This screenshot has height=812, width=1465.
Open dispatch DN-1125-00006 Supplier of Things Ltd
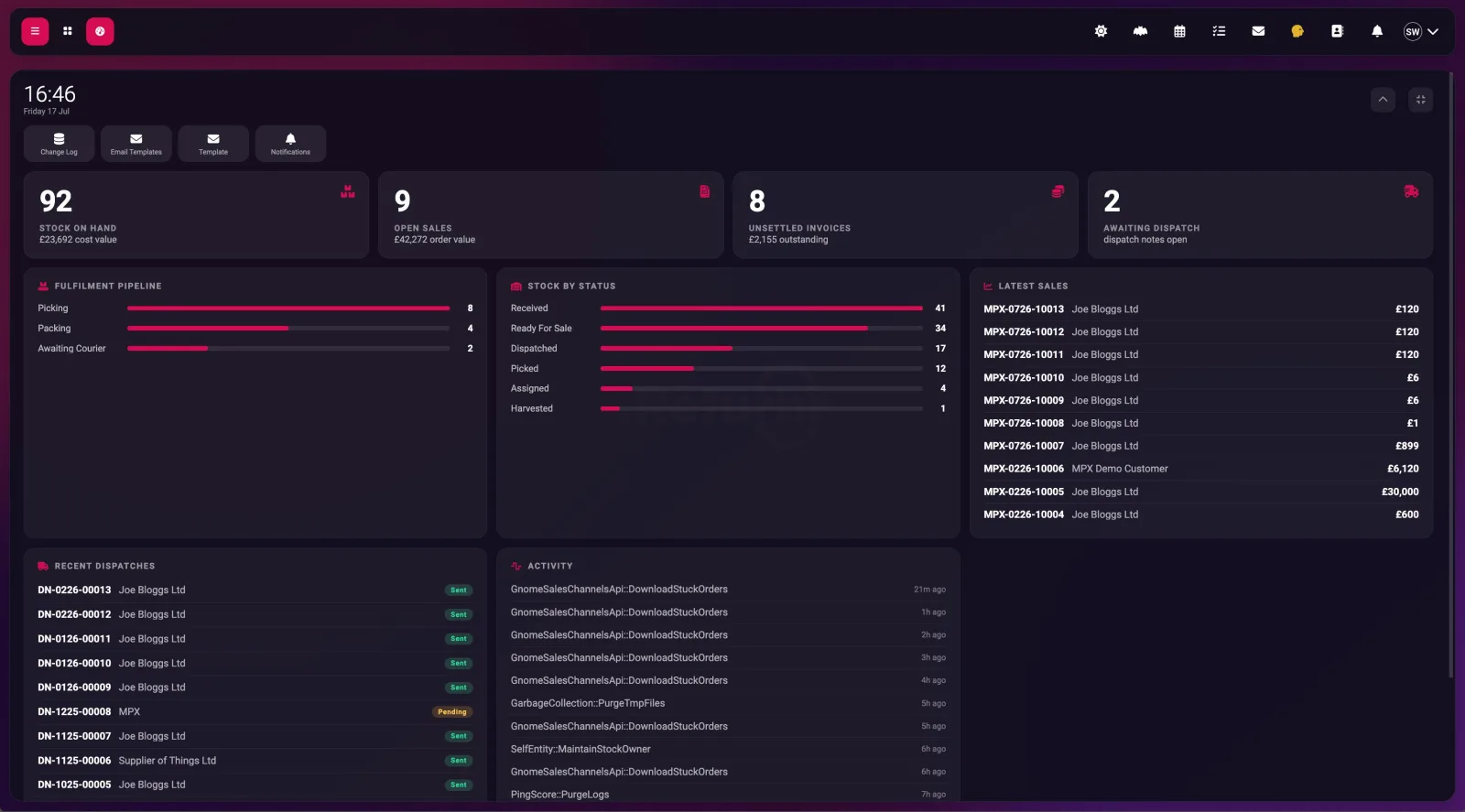pos(255,761)
